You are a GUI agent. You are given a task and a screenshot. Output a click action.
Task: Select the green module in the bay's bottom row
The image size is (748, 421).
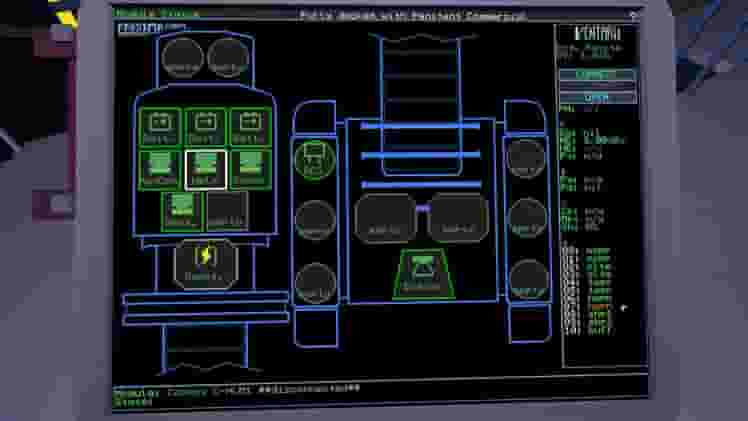(x=182, y=211)
